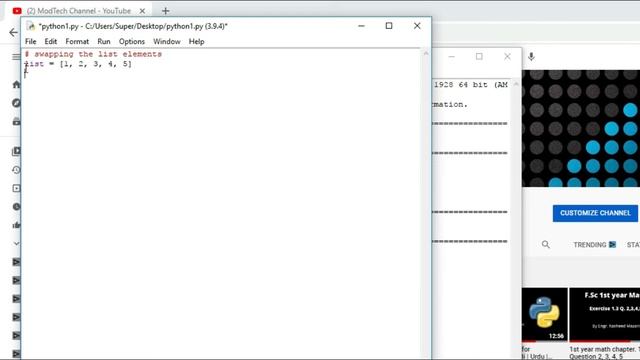Maximize the Python shell window behind
This screenshot has width=640, height=360.
point(479,57)
